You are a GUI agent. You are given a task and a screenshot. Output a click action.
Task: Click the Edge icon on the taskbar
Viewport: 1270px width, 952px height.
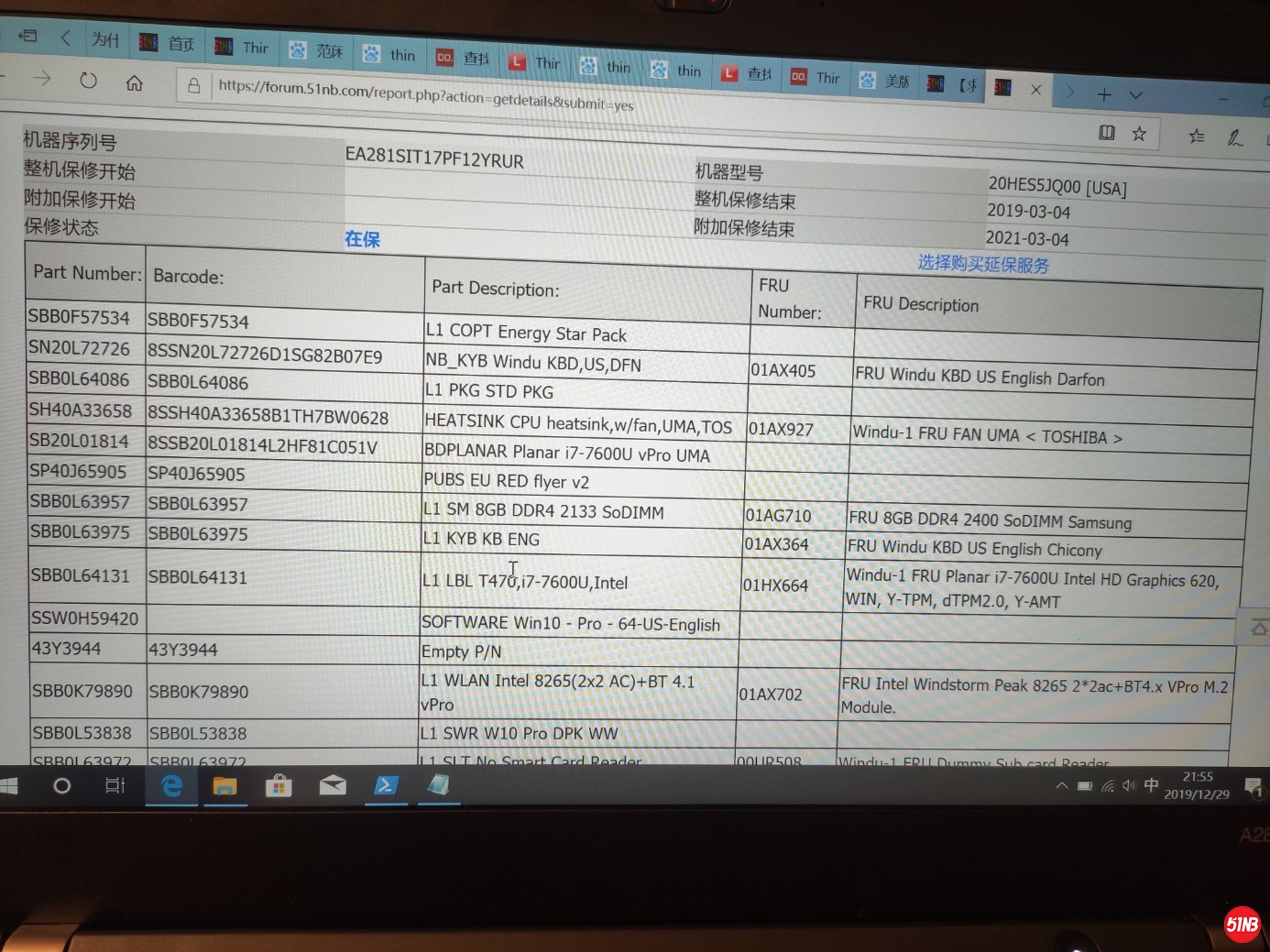tap(171, 785)
